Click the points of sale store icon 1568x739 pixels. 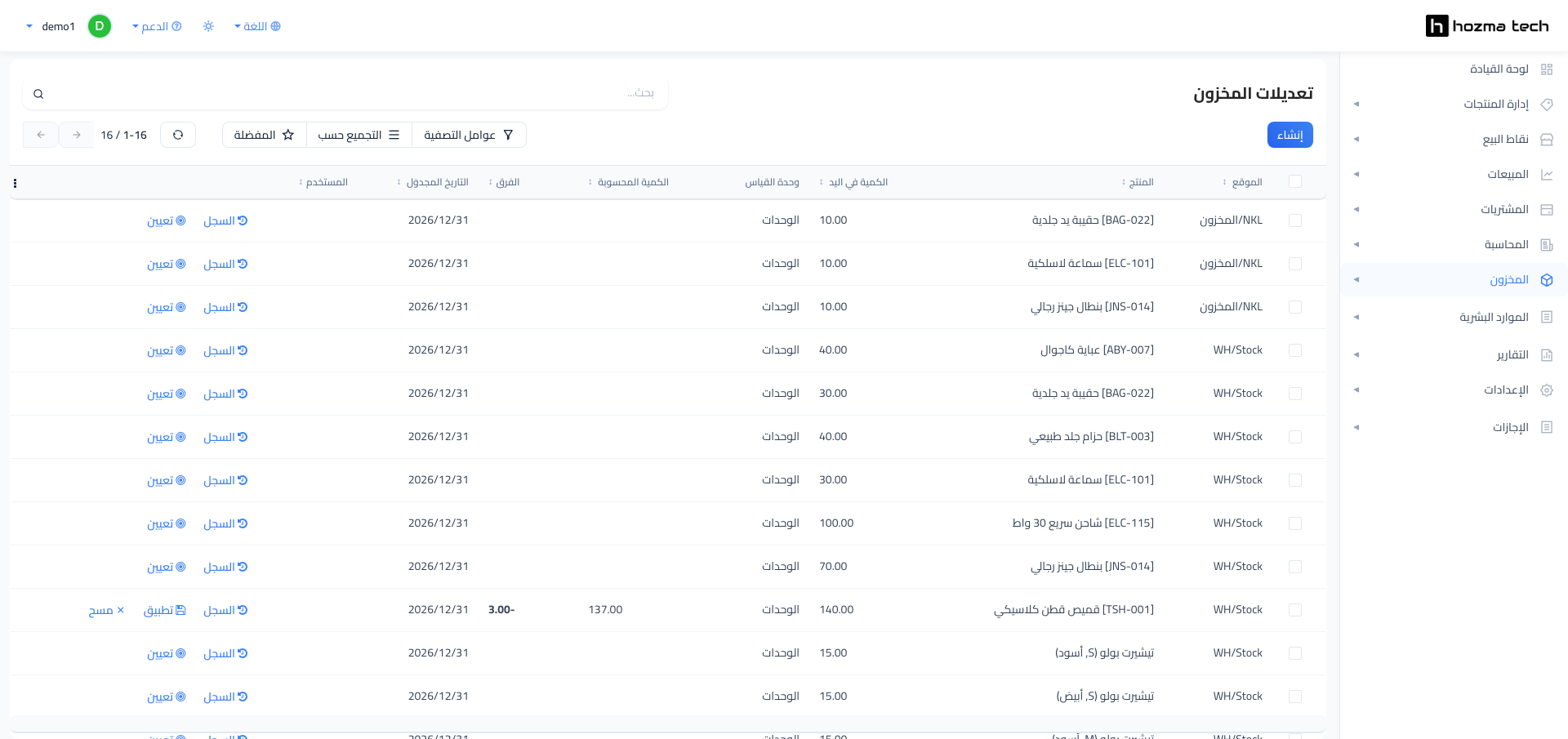pyautogui.click(x=1547, y=140)
